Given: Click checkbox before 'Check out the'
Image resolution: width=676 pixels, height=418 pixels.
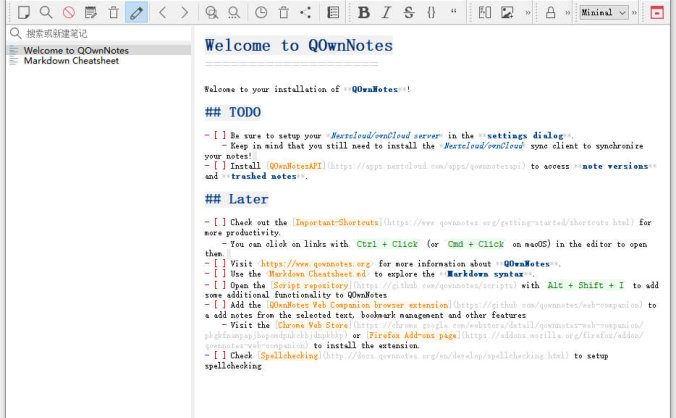Looking at the screenshot, I should tap(220, 222).
